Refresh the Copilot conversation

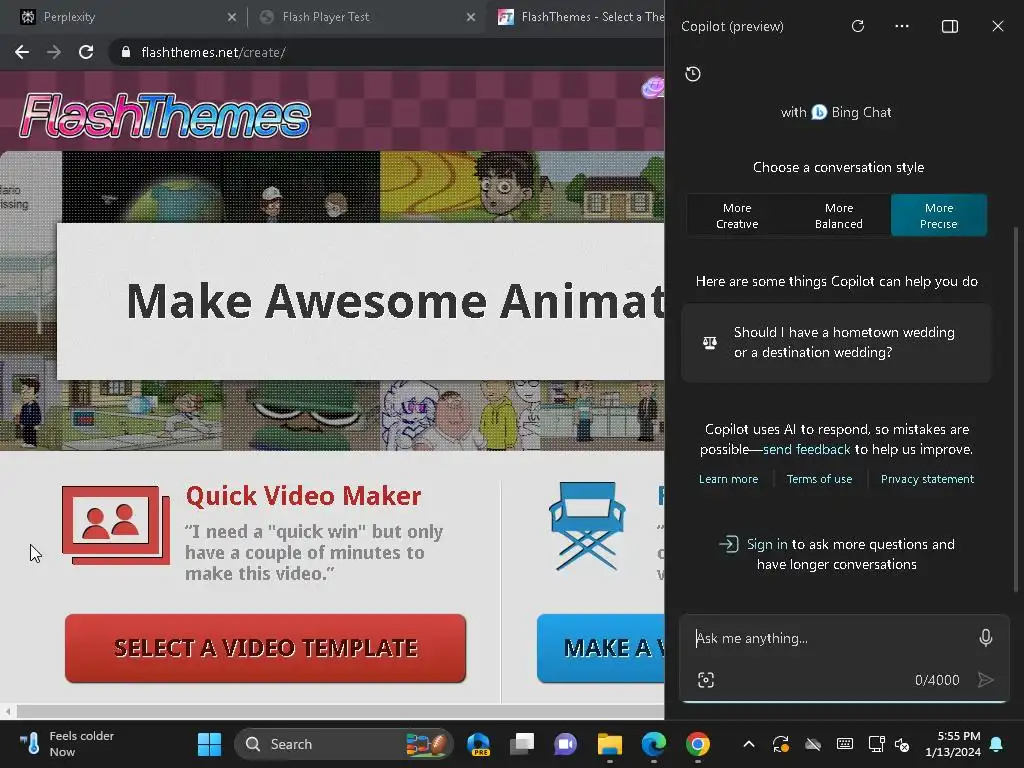(x=858, y=26)
